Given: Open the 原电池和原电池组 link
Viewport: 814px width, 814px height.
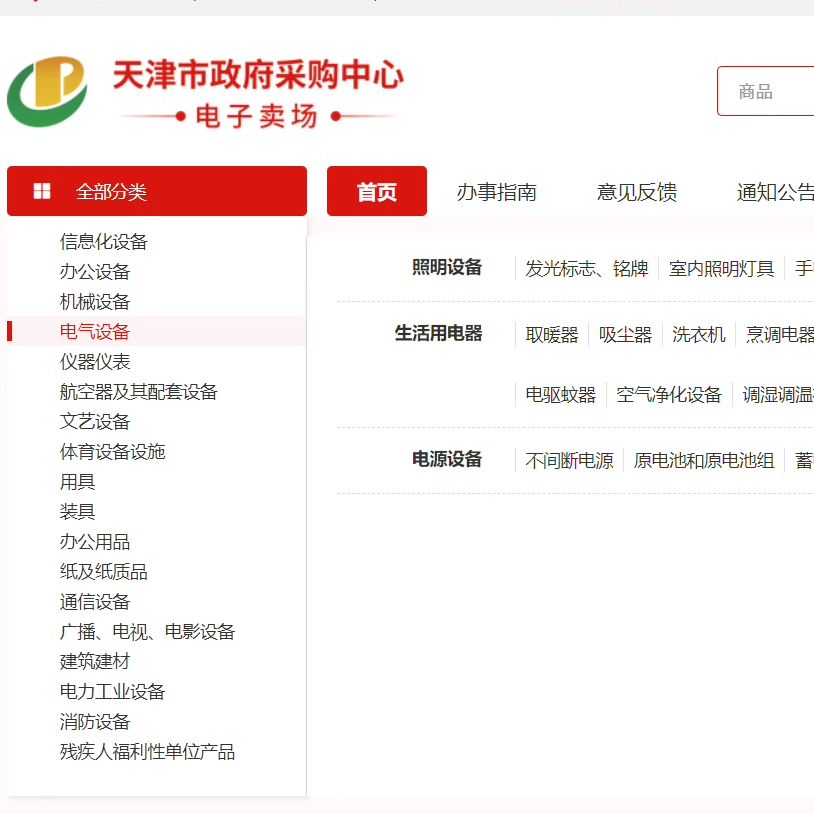Looking at the screenshot, I should (704, 460).
